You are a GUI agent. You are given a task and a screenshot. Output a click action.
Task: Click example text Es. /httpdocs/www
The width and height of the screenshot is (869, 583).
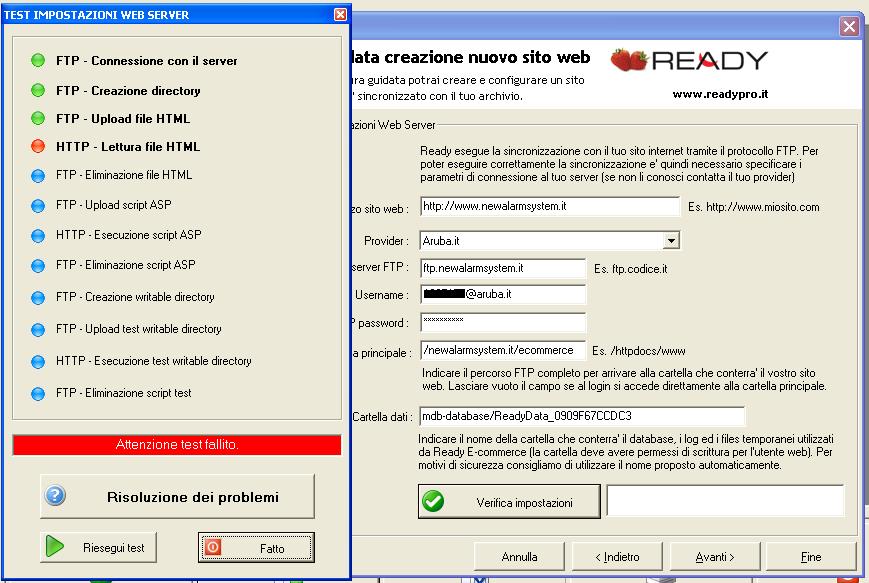(638, 351)
